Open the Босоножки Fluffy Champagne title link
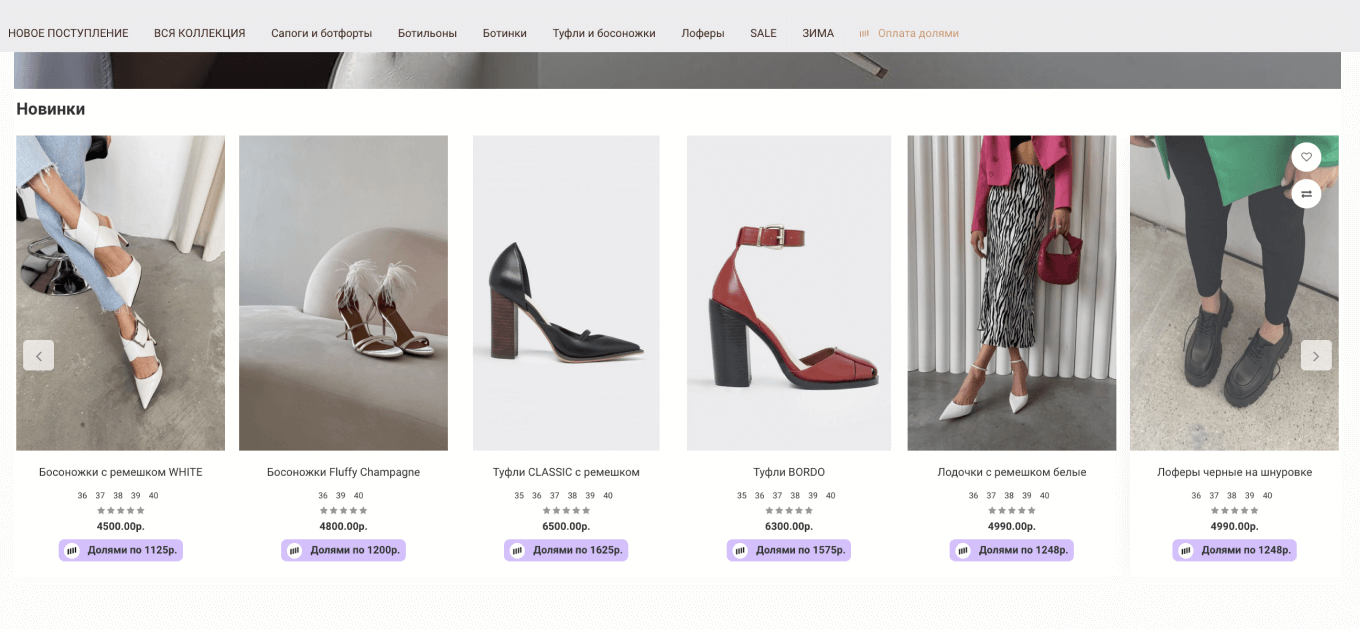 click(343, 472)
